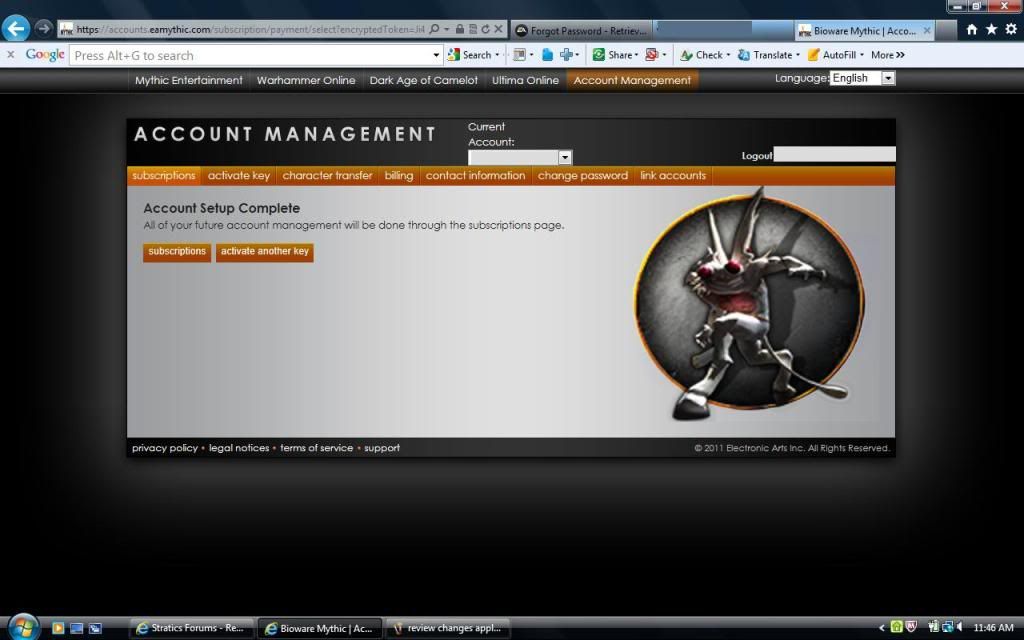The width and height of the screenshot is (1024, 640).
Task: Open the Bioware Mythic taskbar window
Action: (319, 628)
